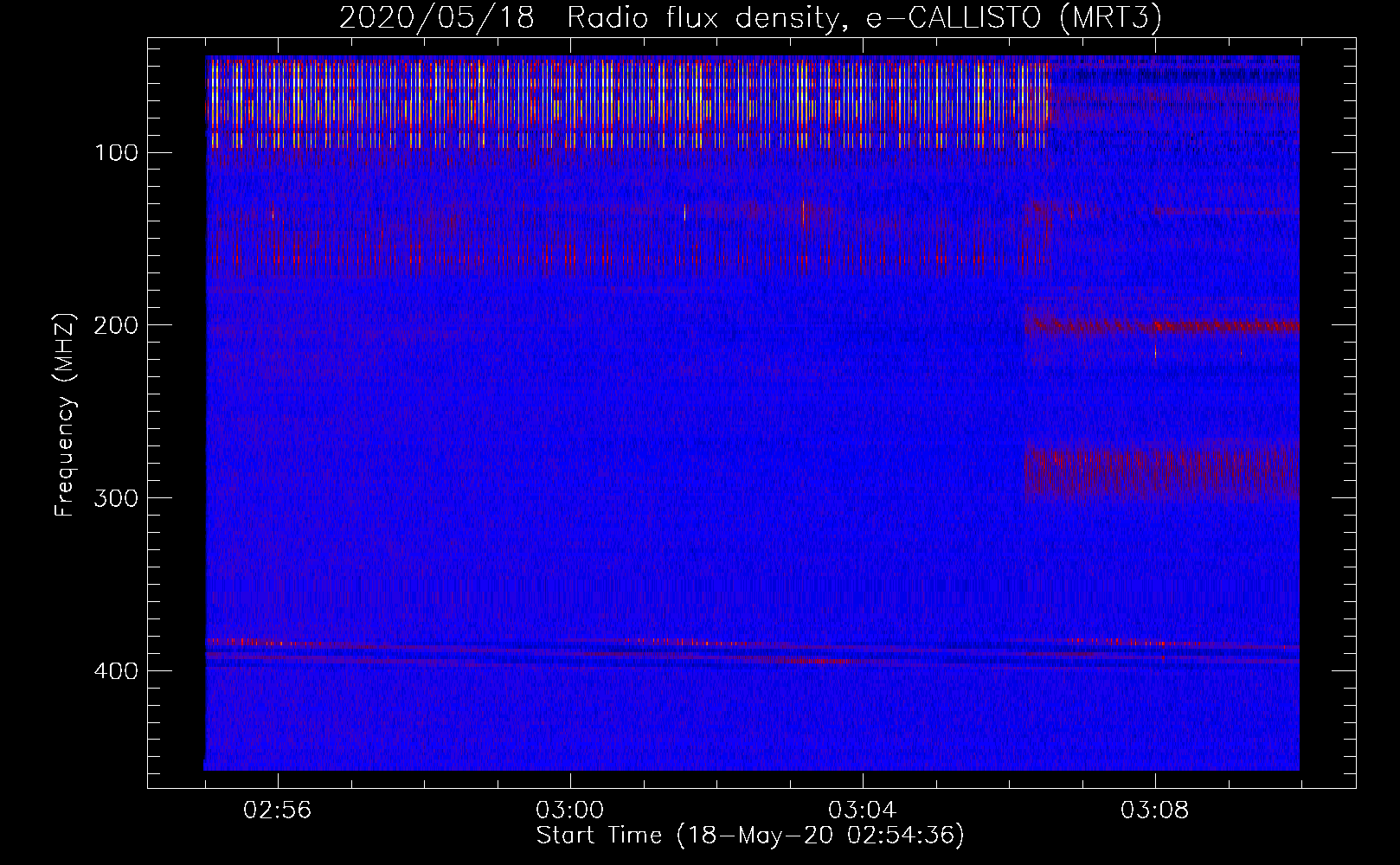Click the 03:04 time tick label
The width and height of the screenshot is (1400, 865).
tap(862, 811)
